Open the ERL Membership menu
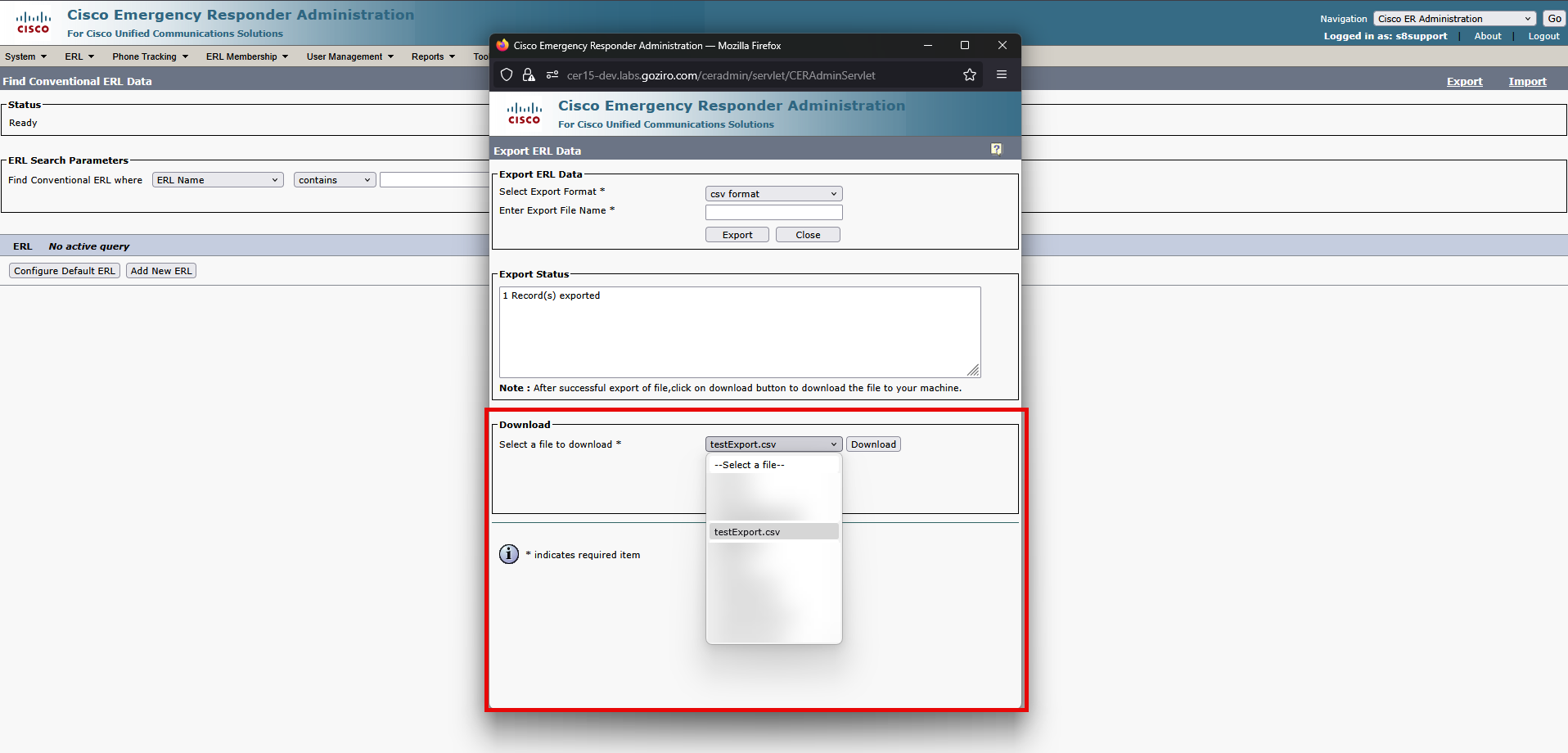The width and height of the screenshot is (1568, 753). click(246, 56)
